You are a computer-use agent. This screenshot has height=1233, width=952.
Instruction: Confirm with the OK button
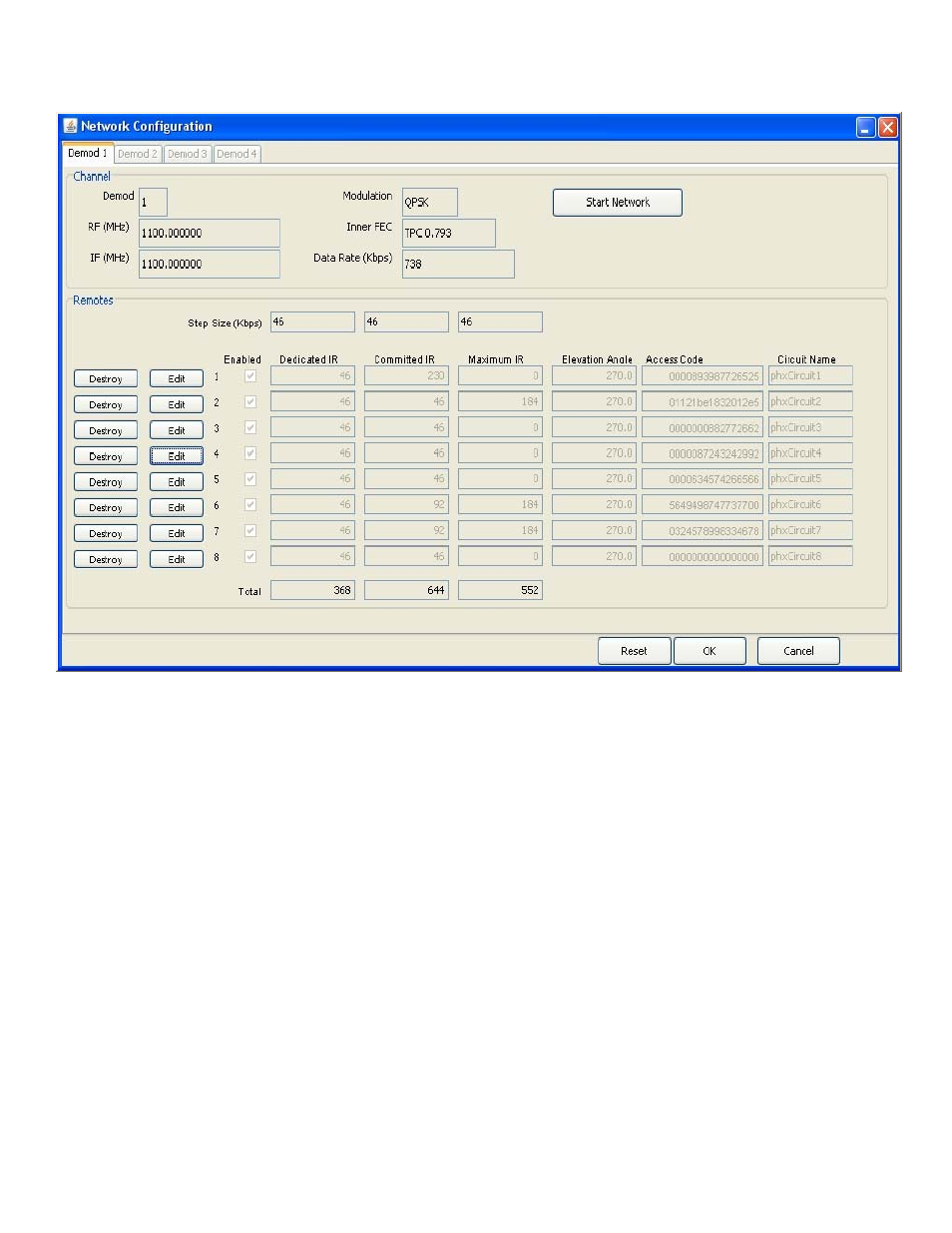click(710, 651)
